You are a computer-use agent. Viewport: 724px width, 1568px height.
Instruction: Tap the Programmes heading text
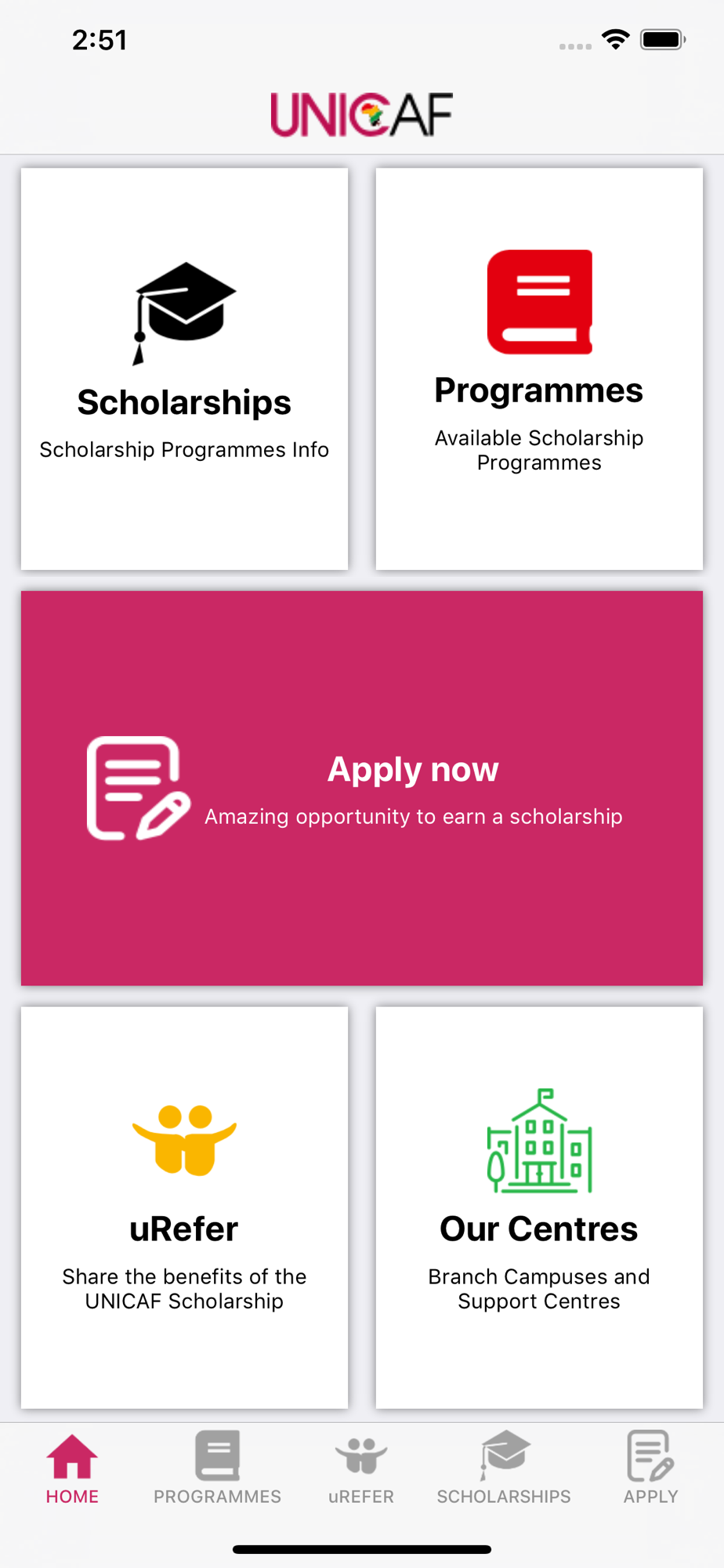(539, 390)
